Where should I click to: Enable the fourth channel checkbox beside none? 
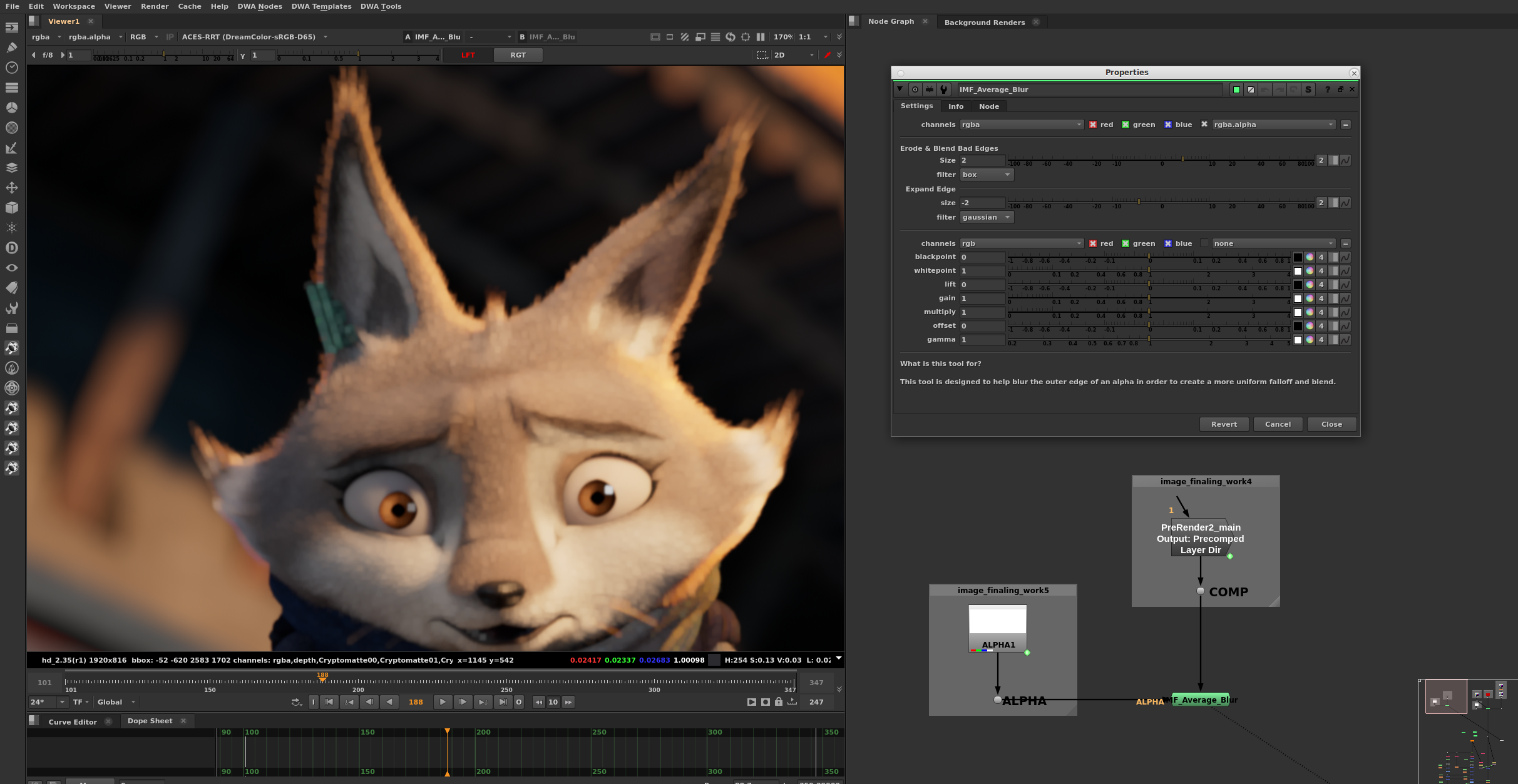click(1204, 243)
